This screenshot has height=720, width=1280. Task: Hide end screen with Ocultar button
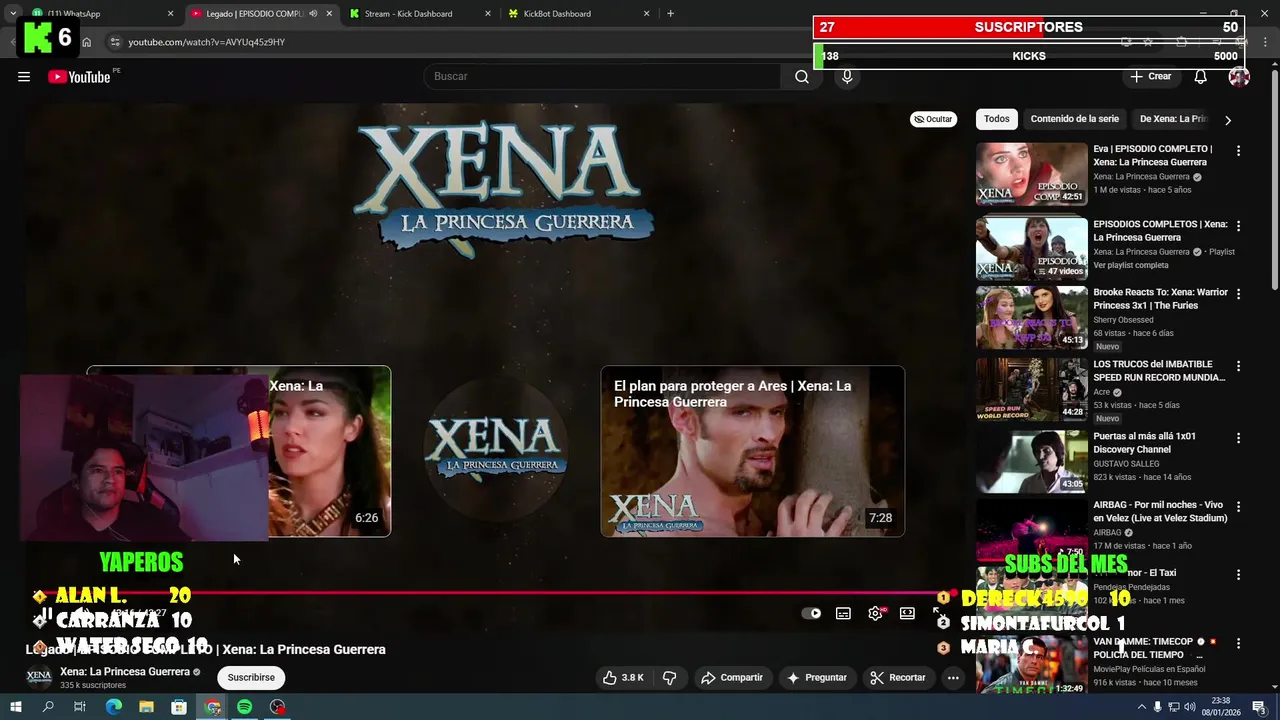pyautogui.click(x=933, y=119)
